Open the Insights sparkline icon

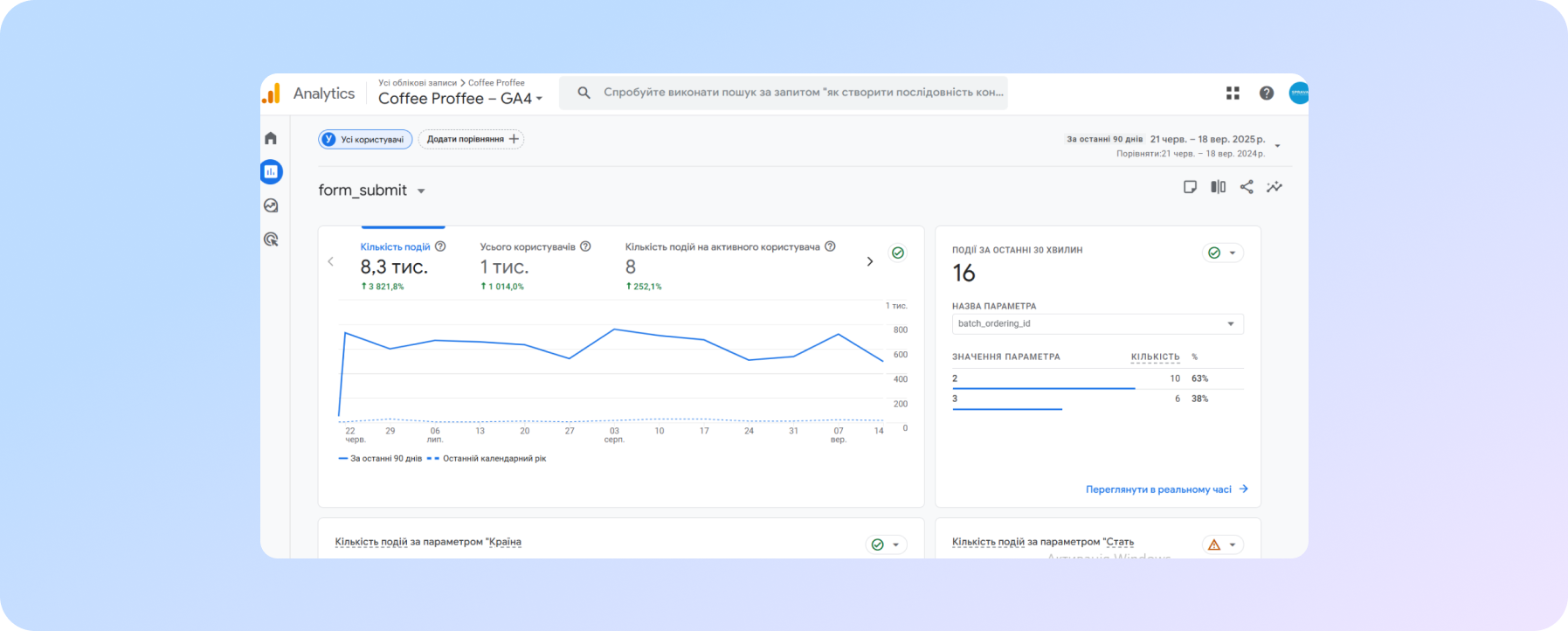point(1274,187)
